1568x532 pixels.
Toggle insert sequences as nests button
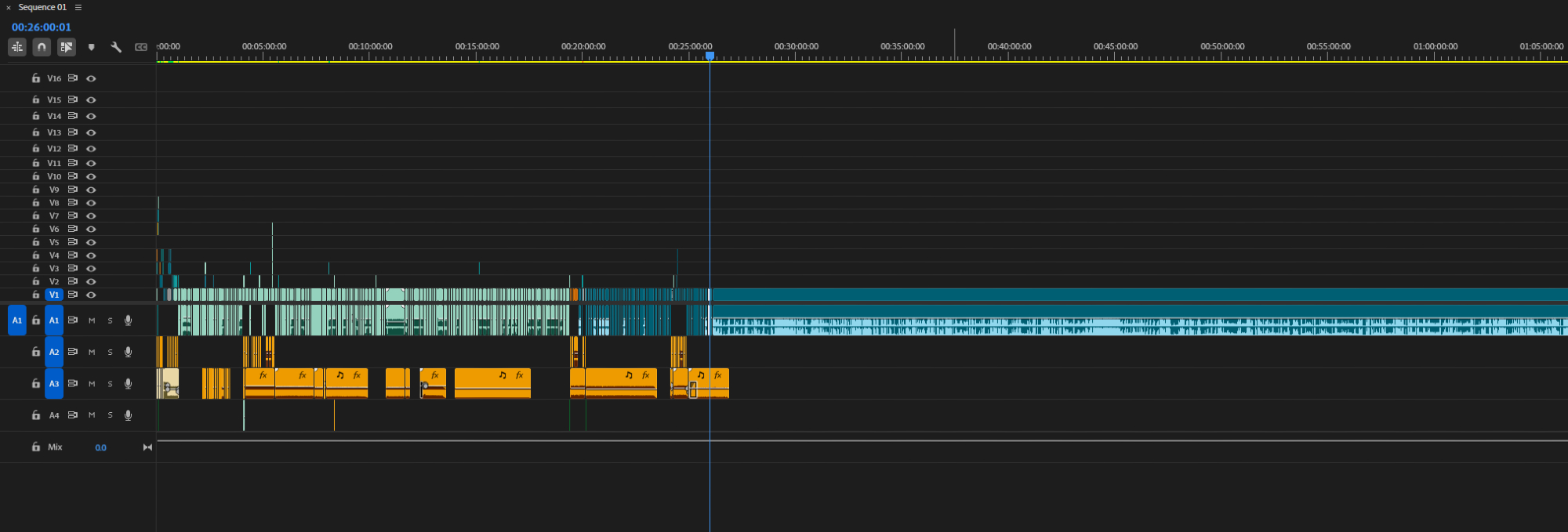(x=17, y=47)
